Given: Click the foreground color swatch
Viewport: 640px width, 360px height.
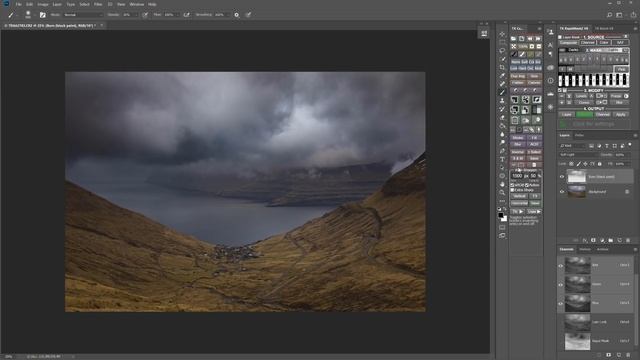Looking at the screenshot, I should pos(500,216).
